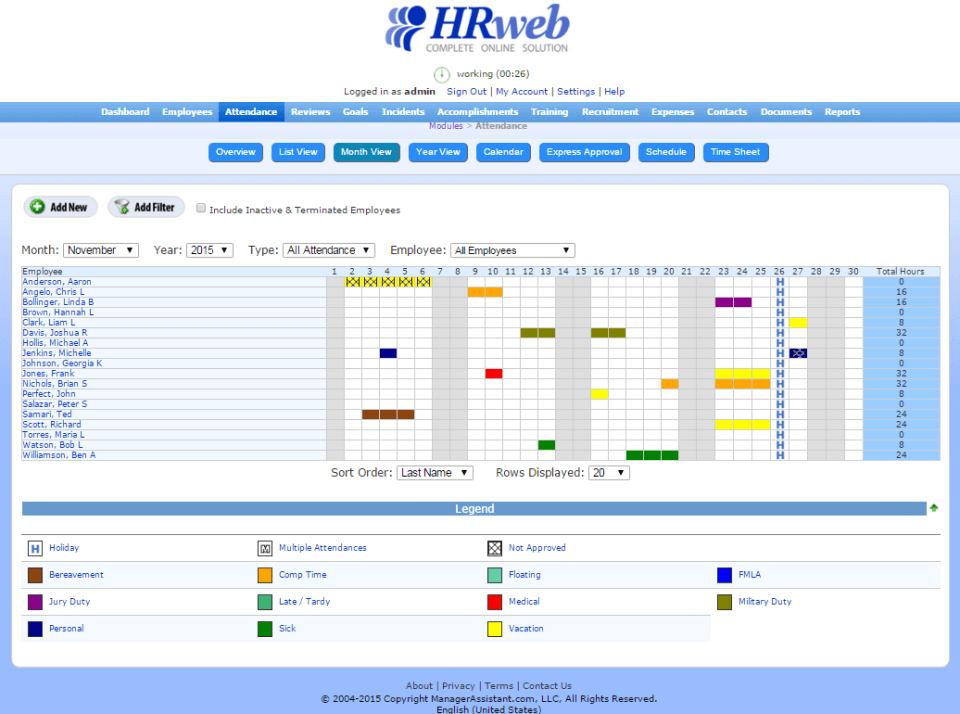Switch to the Incidents tab
This screenshot has width=960, height=714.
403,111
